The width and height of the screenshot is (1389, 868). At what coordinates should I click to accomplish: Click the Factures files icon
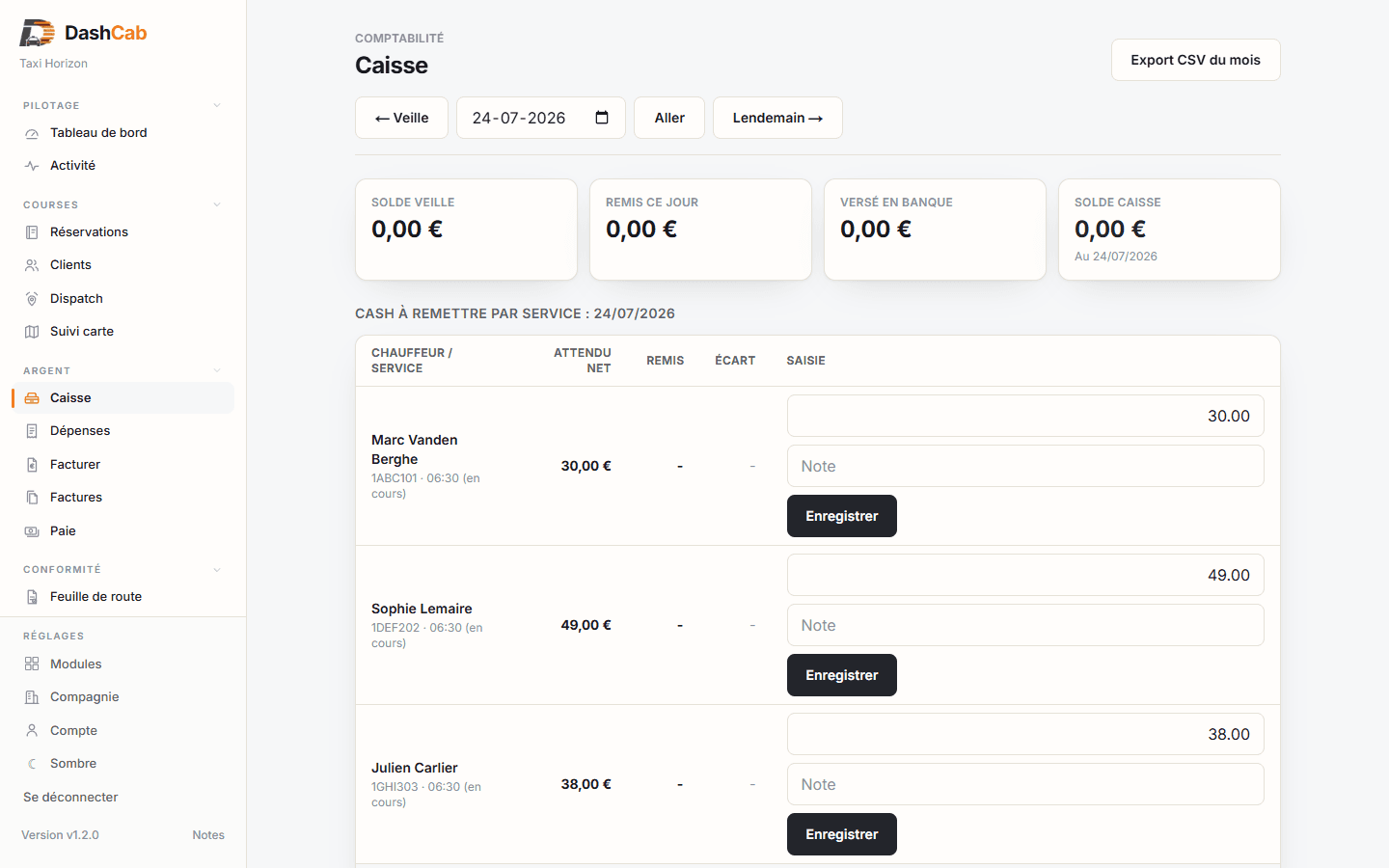point(32,498)
